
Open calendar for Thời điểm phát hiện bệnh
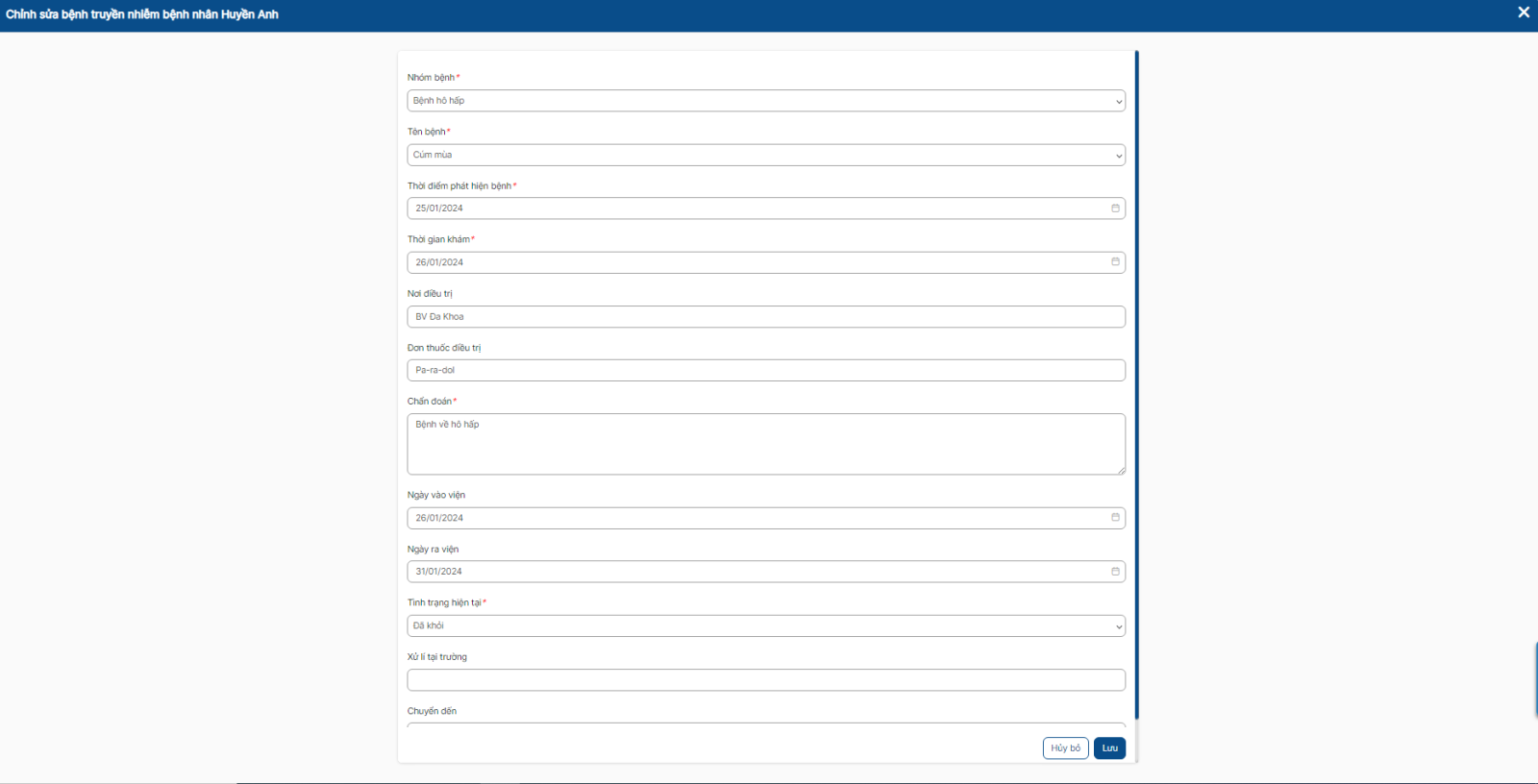pos(1115,208)
